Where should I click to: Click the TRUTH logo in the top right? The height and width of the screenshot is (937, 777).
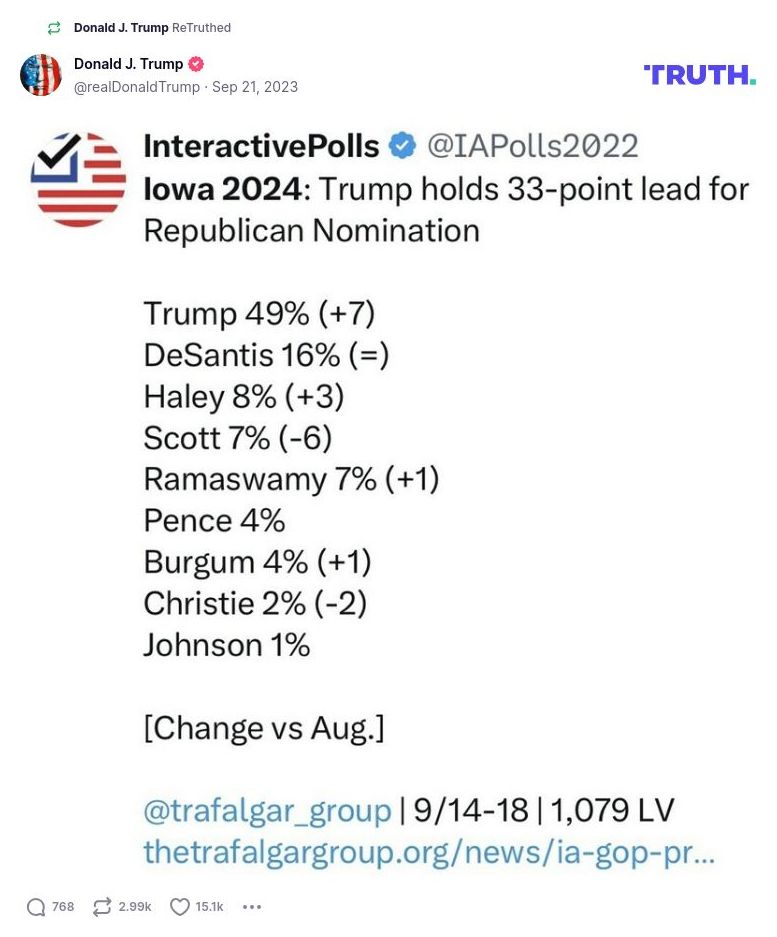[700, 72]
